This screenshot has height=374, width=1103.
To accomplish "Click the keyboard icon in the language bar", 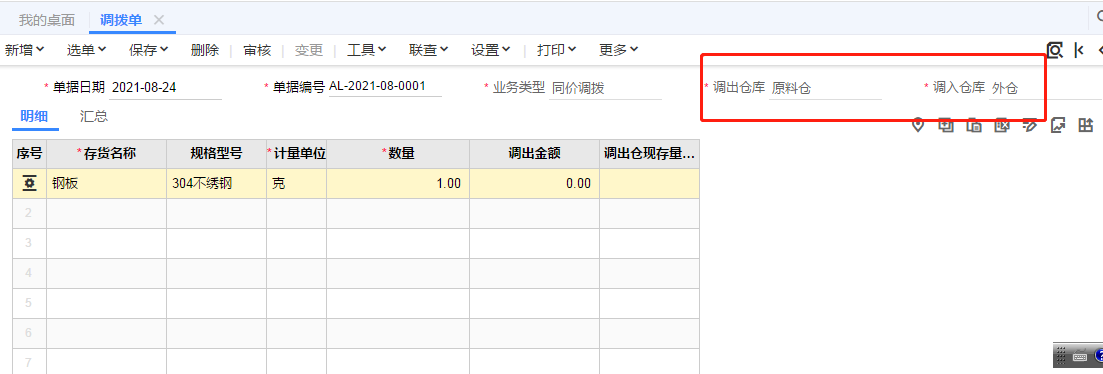I will point(1080,357).
